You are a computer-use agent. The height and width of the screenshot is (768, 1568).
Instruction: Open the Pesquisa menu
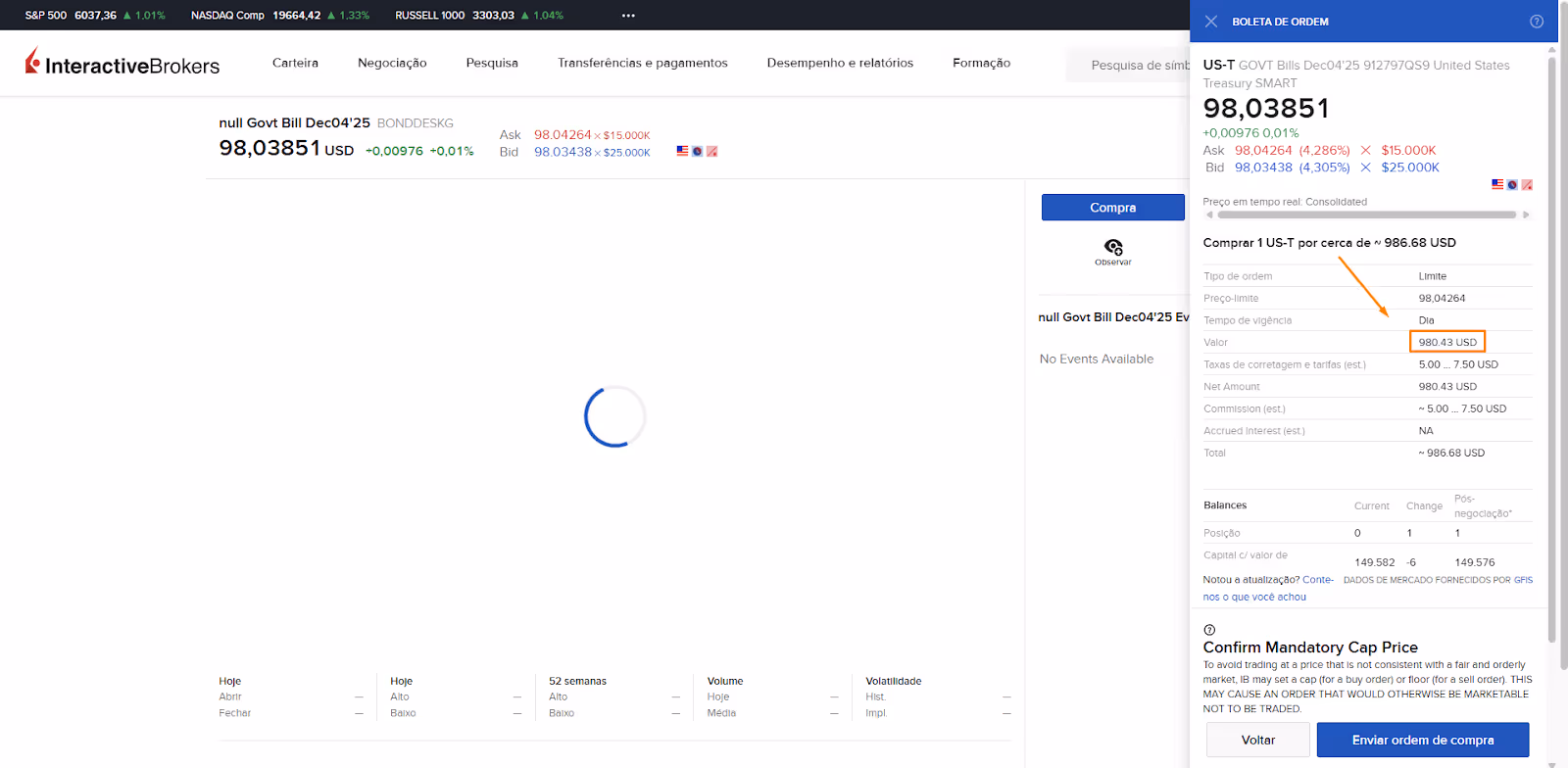[492, 63]
